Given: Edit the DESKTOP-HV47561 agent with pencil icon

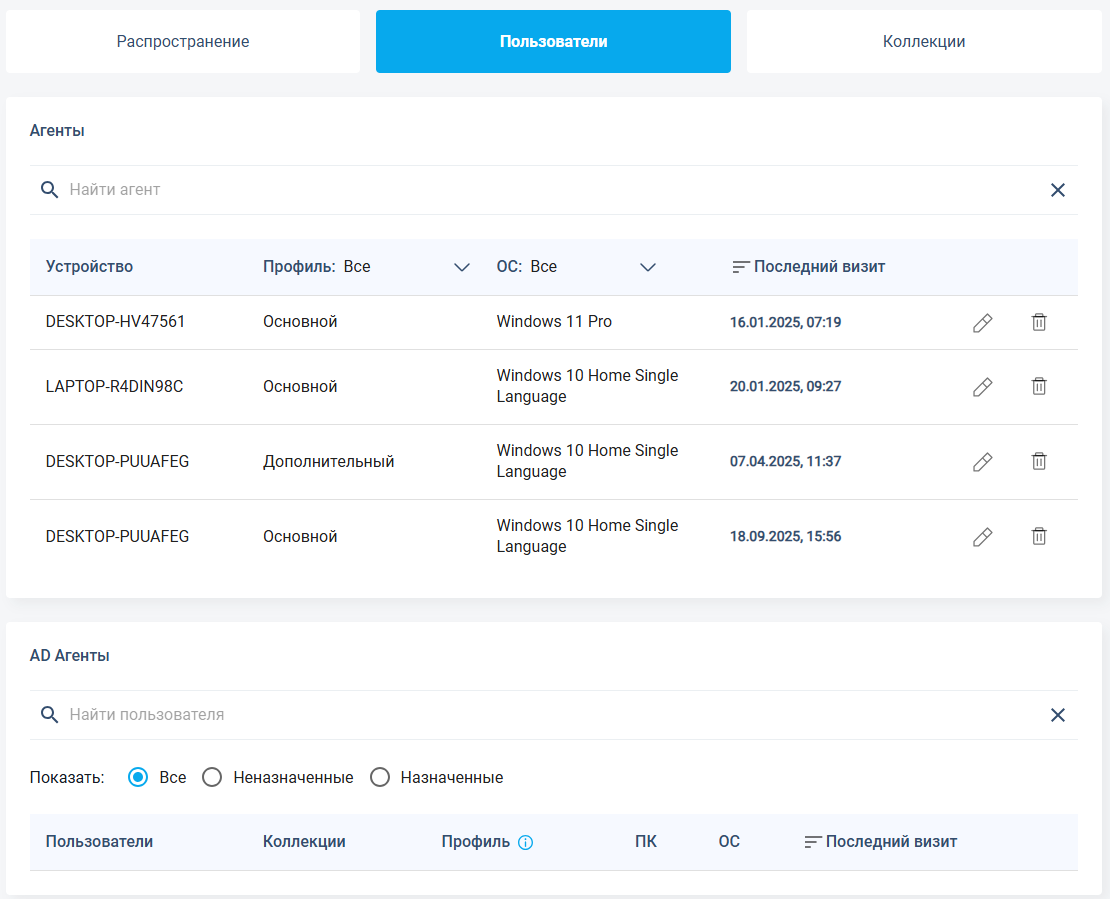Looking at the screenshot, I should click(982, 323).
